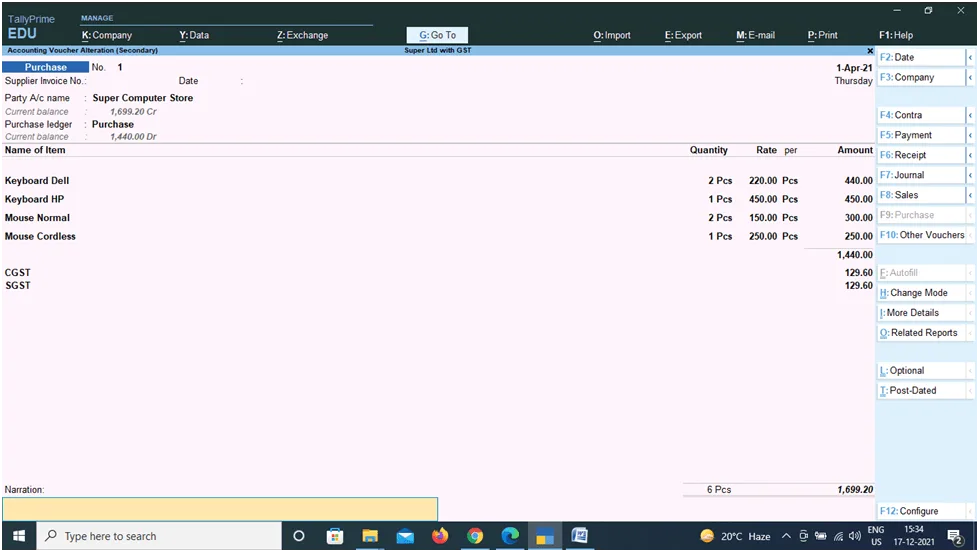
Task: Click the Narration input field
Action: pos(220,509)
